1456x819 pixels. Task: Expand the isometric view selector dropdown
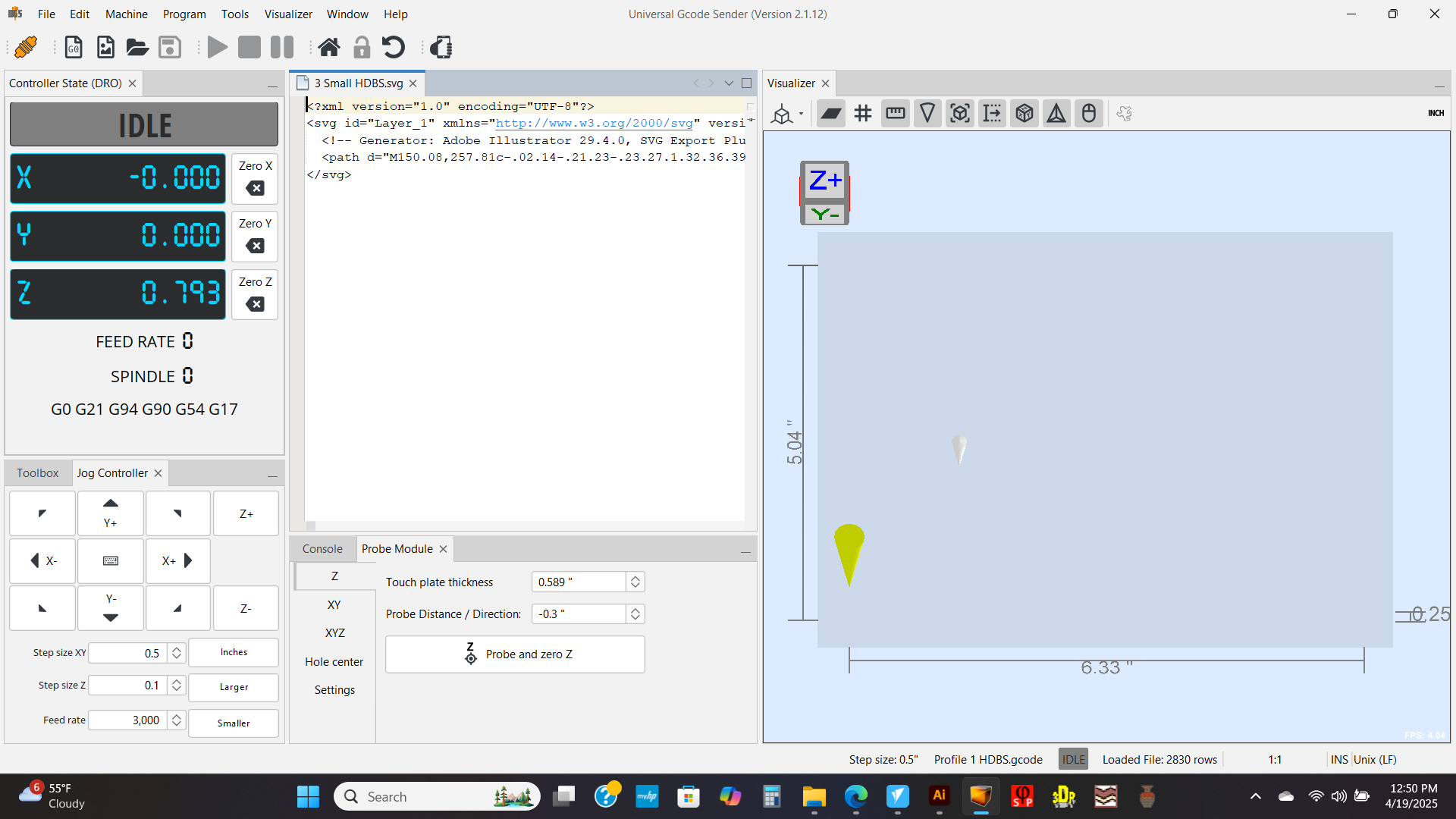pyautogui.click(x=801, y=115)
